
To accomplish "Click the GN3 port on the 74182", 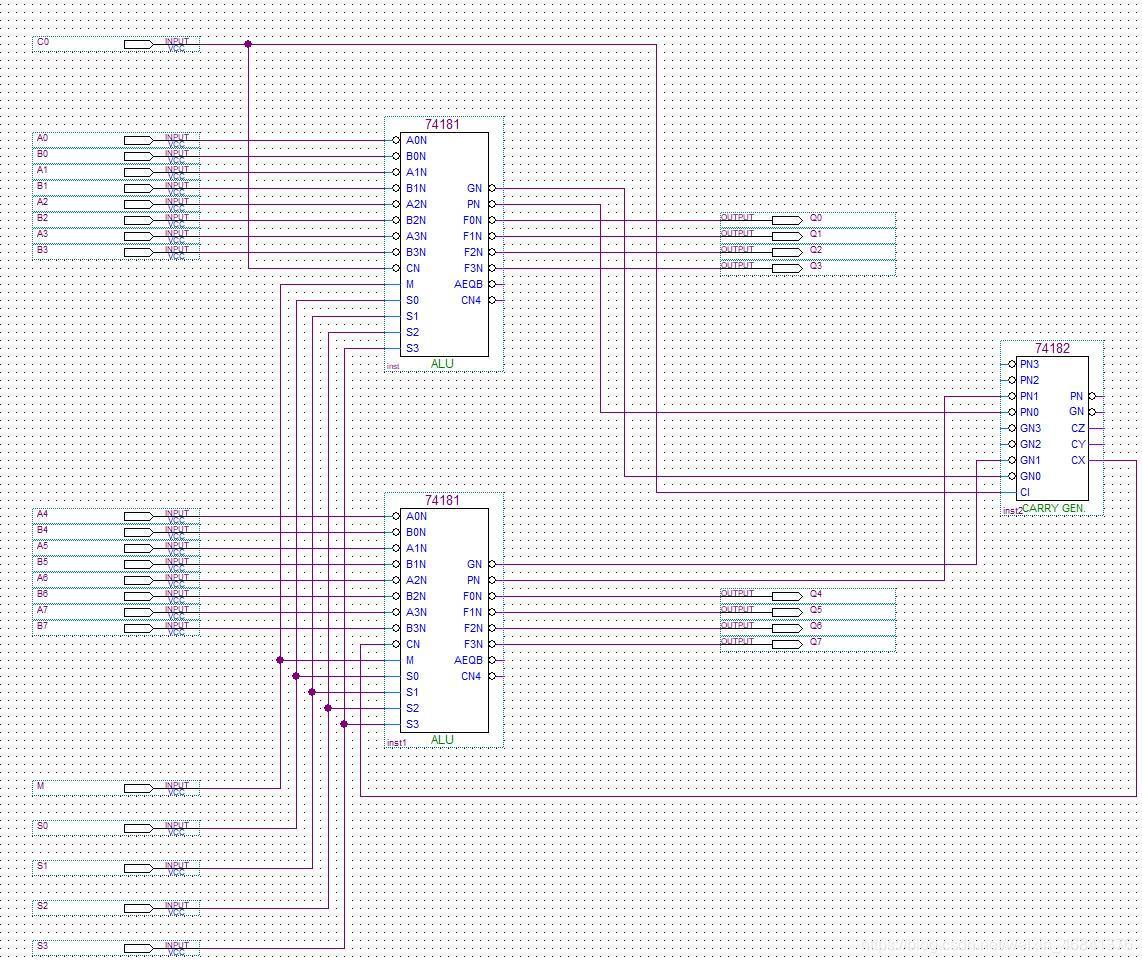I will (x=1030, y=428).
